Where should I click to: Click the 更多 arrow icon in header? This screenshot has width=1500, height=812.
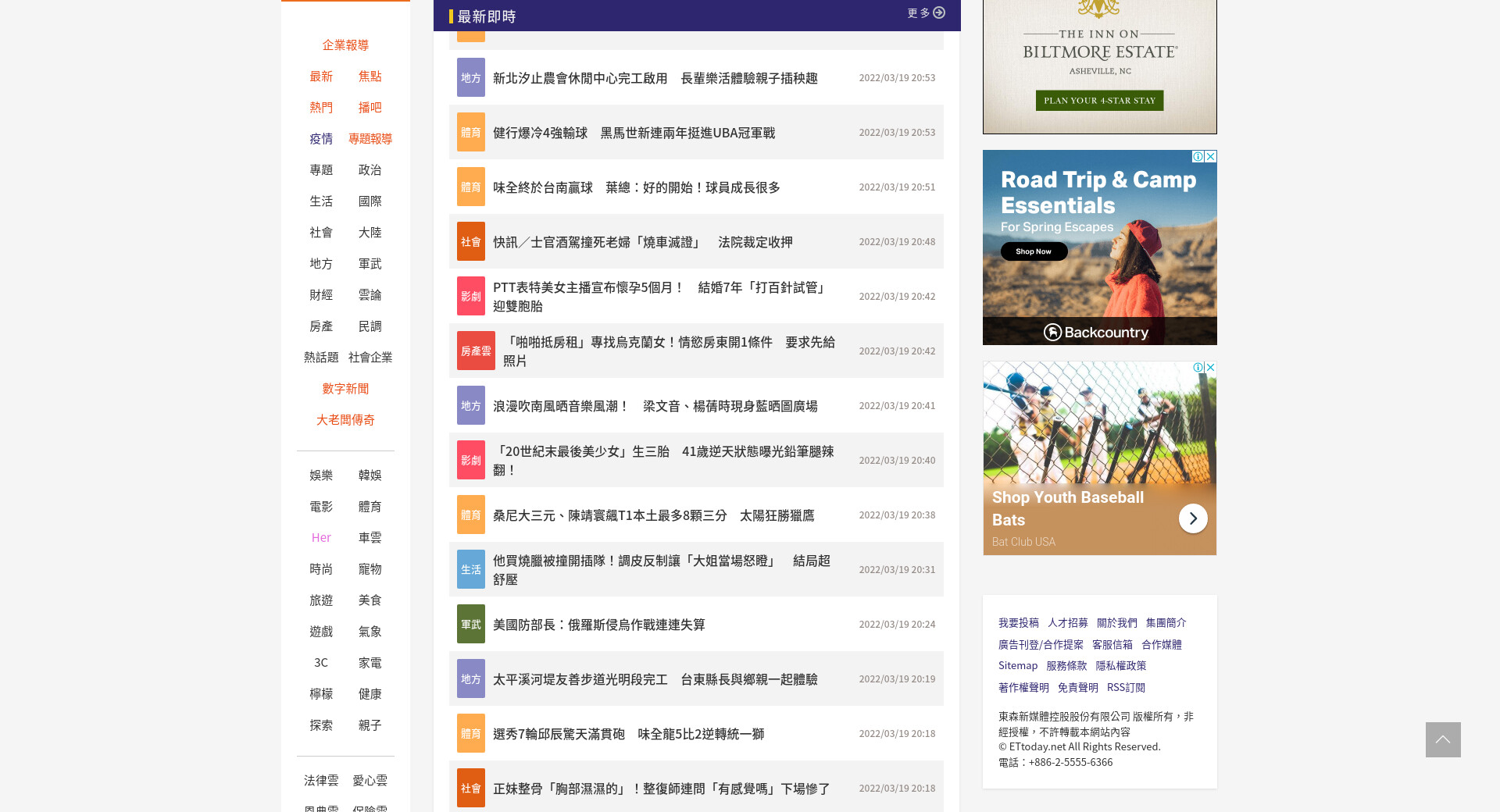(x=939, y=13)
